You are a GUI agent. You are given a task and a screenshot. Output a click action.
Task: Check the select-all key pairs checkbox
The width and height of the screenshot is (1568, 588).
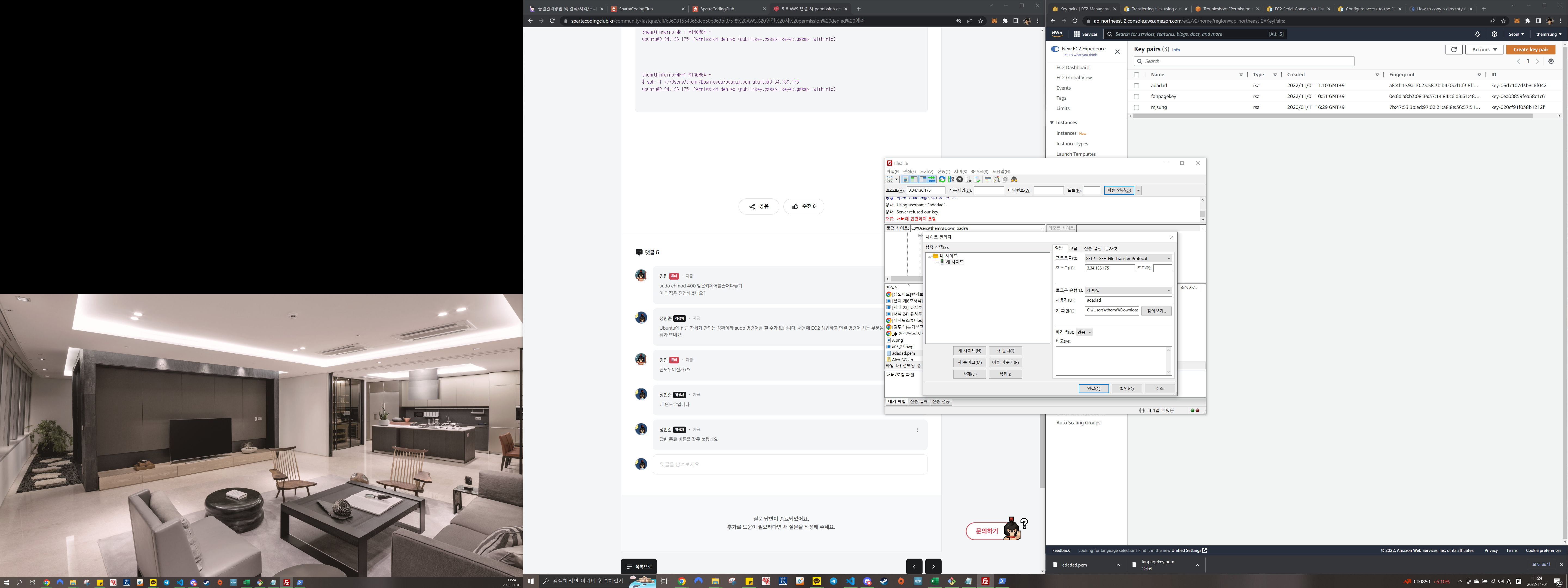[x=1137, y=75]
